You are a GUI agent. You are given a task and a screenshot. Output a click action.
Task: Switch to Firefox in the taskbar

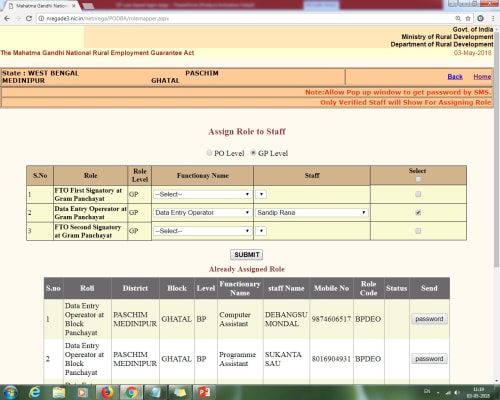click(107, 392)
